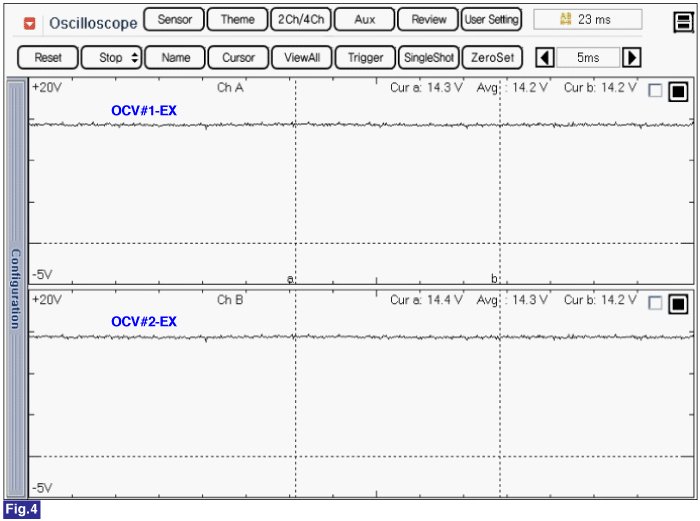Open the Sensor menu
This screenshot has height=521, width=700.
[174, 19]
